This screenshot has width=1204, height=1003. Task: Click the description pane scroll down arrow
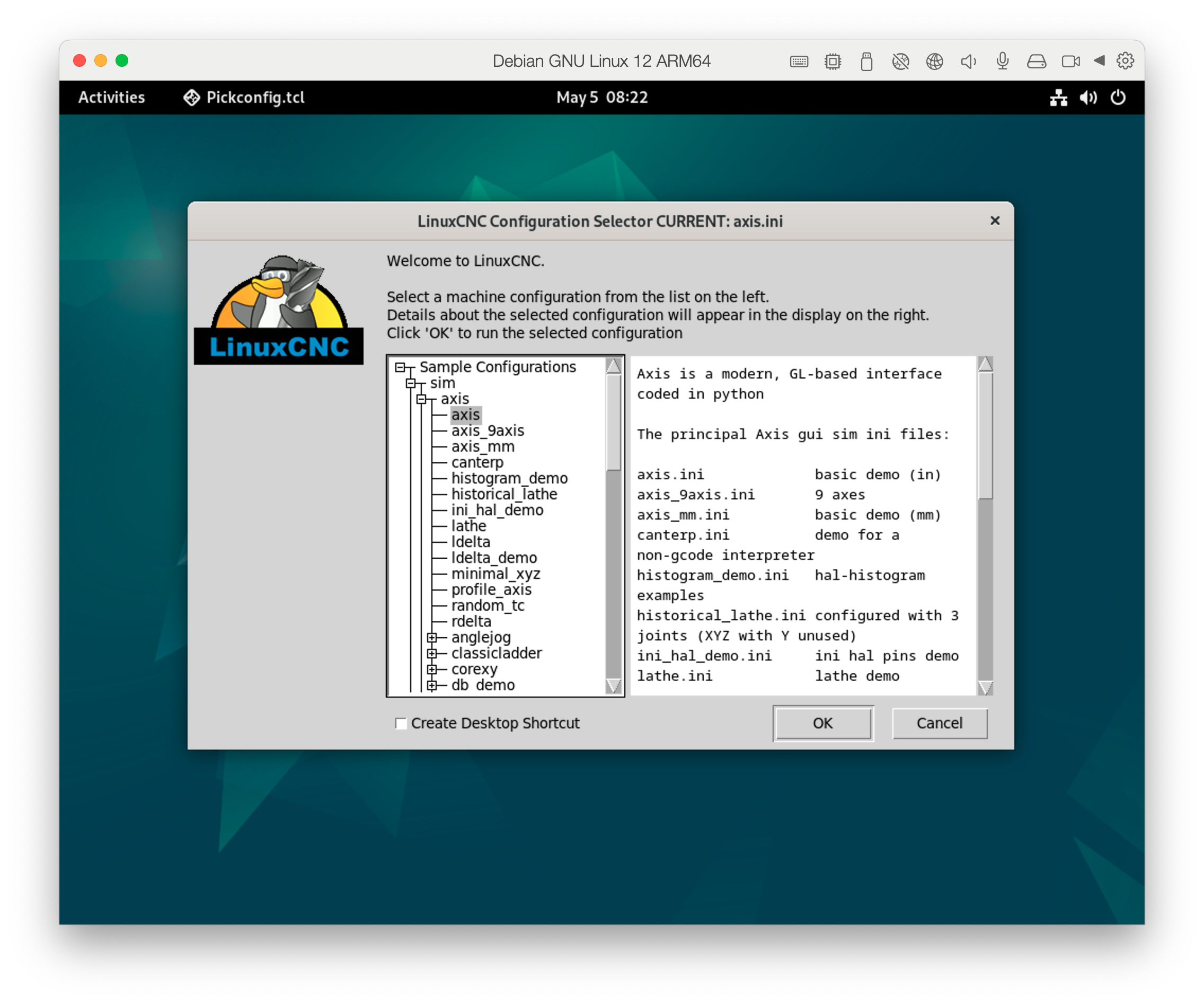click(x=985, y=687)
